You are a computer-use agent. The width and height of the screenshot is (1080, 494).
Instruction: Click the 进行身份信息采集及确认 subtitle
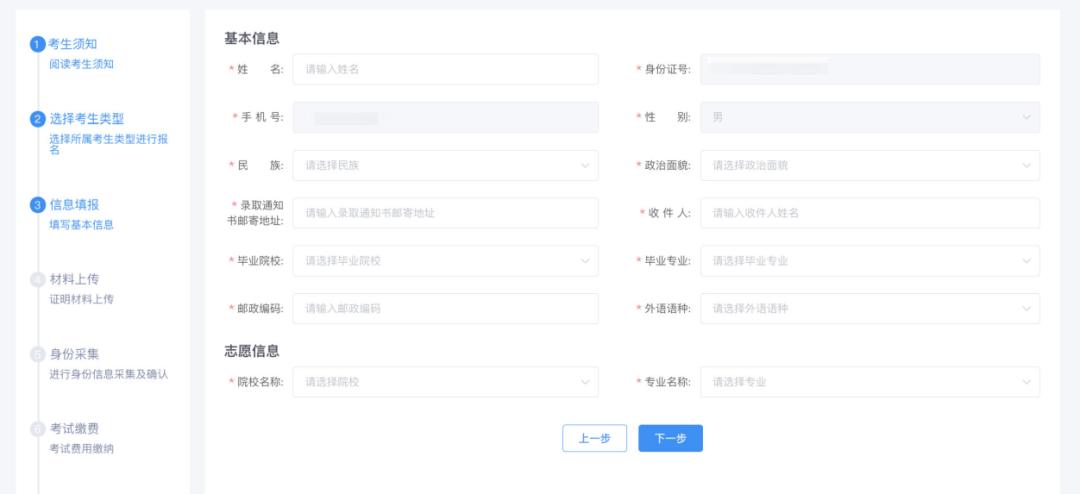(x=108, y=374)
